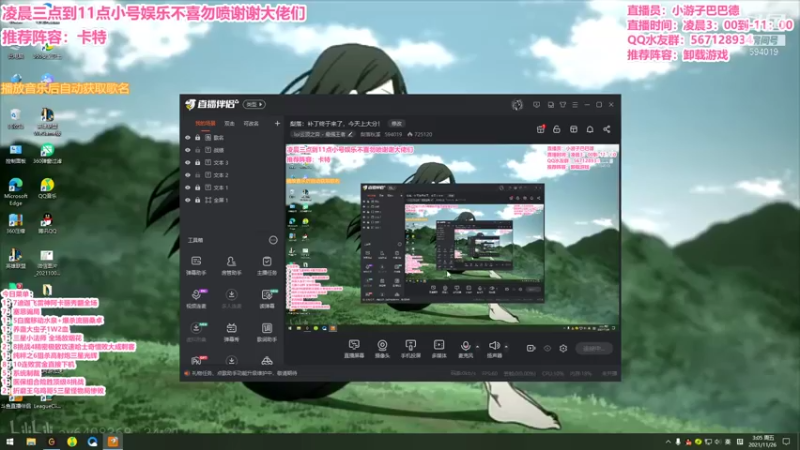The image size is (800, 450).
Task: Collapse the 工具箱 toolbox section
Action: click(x=273, y=240)
